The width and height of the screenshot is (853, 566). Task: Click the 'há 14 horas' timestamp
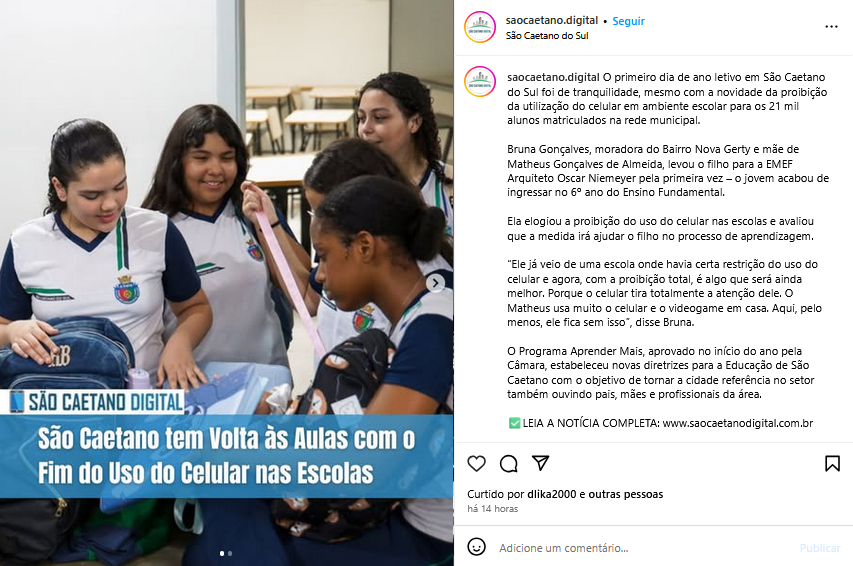(x=492, y=509)
